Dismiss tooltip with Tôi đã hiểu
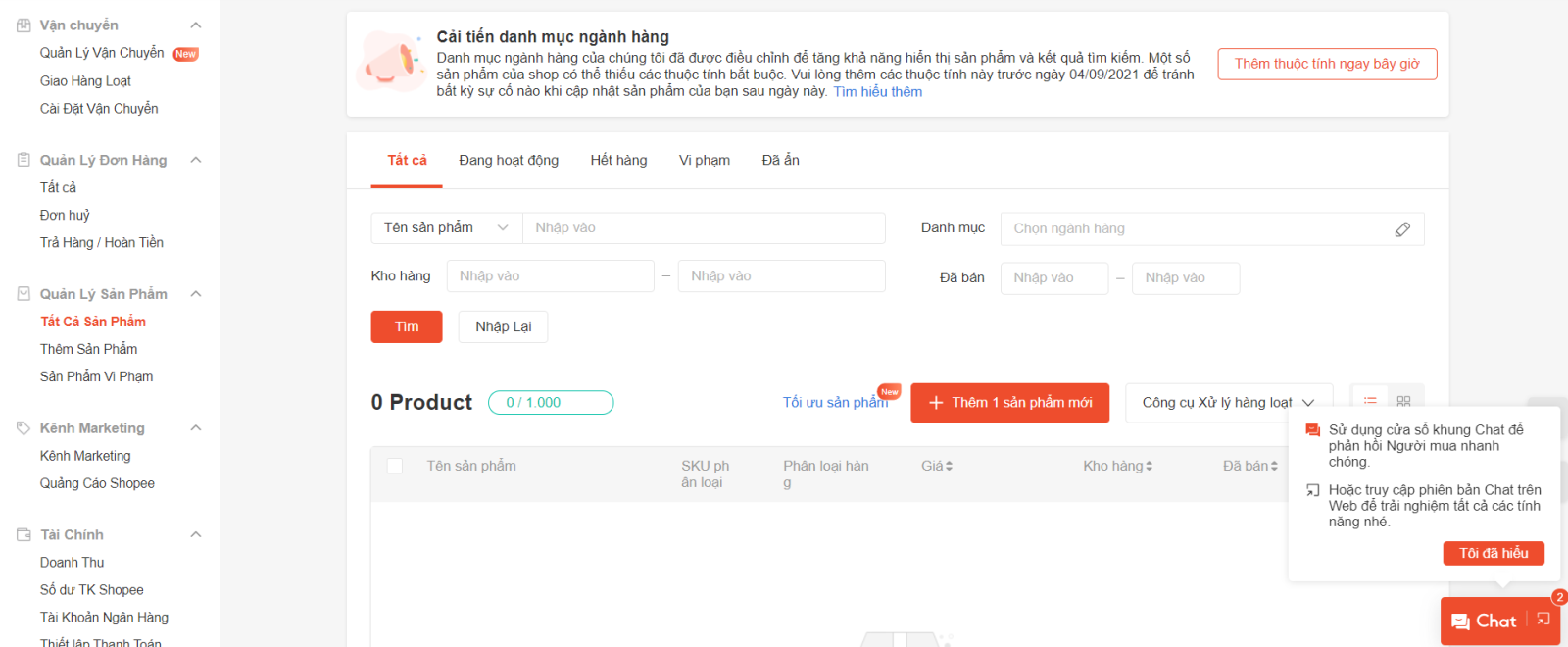The width and height of the screenshot is (1568, 647). pyautogui.click(x=1493, y=554)
